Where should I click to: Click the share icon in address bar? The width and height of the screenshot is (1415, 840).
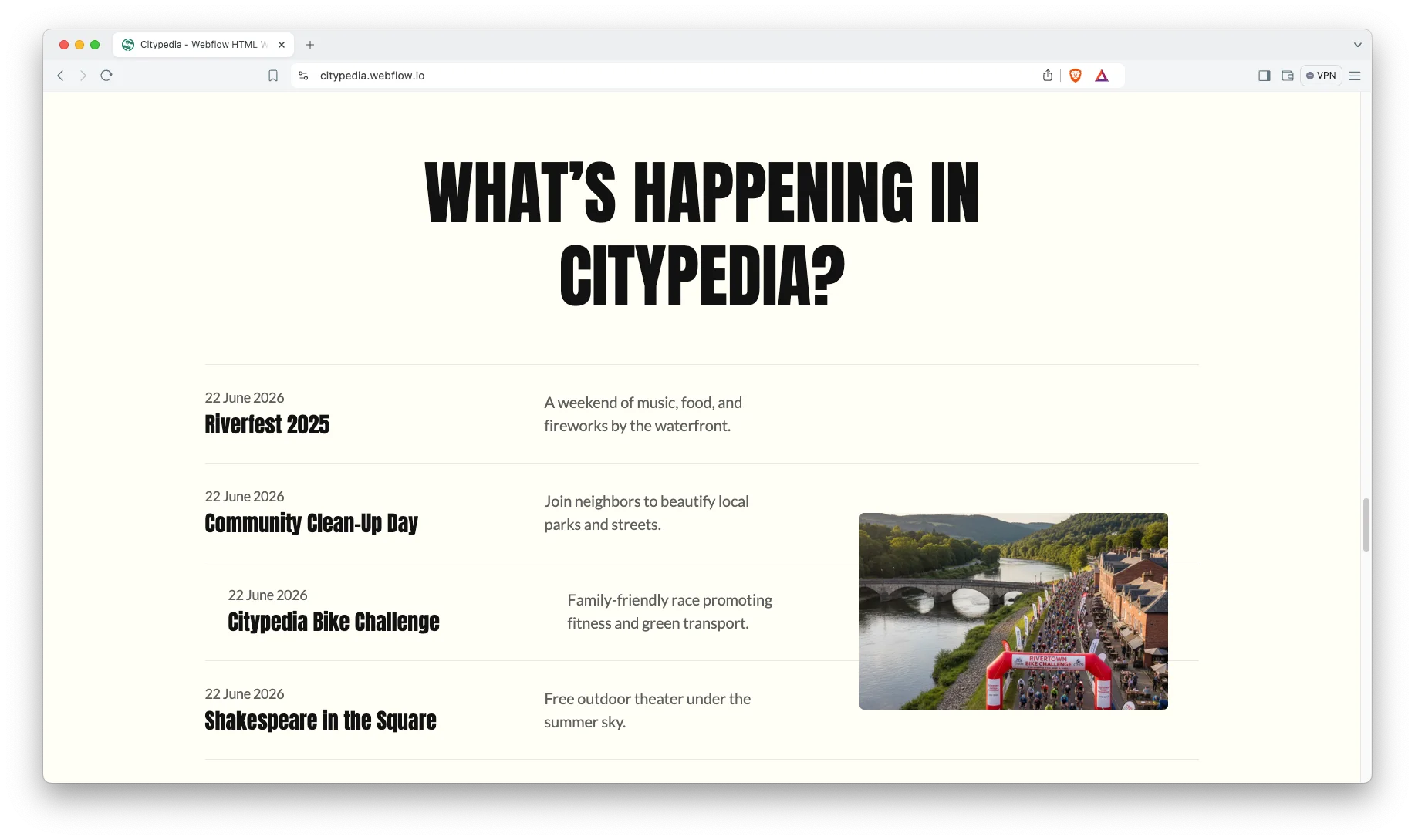[1048, 76]
